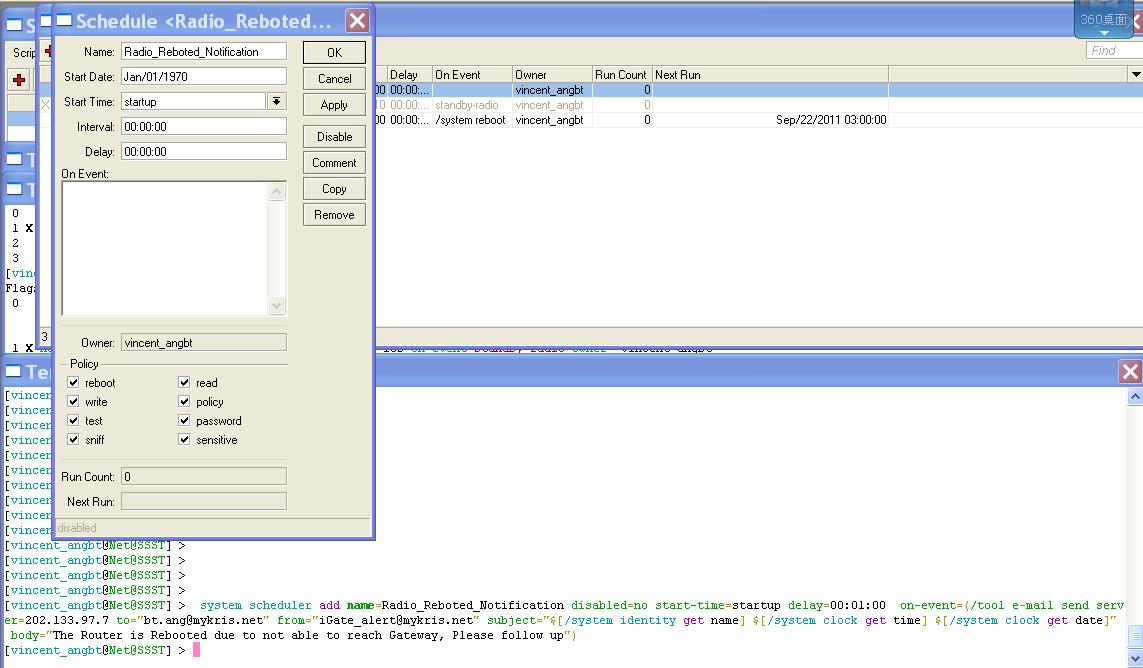Click the 360 desktop widget at top right
The height and width of the screenshot is (668, 1143).
tap(1103, 20)
